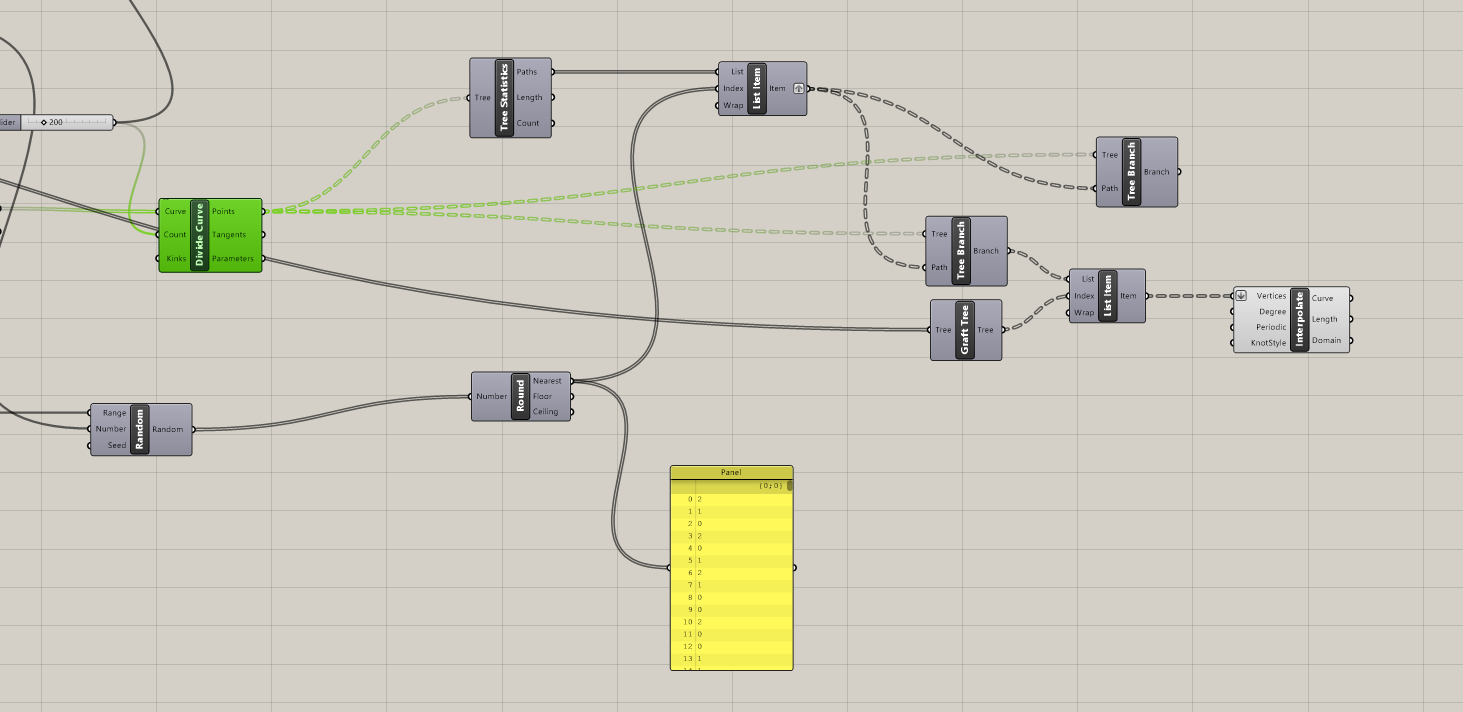This screenshot has height=712, width=1463.
Task: Click the Length output of Interpolate
Action: pos(1325,320)
